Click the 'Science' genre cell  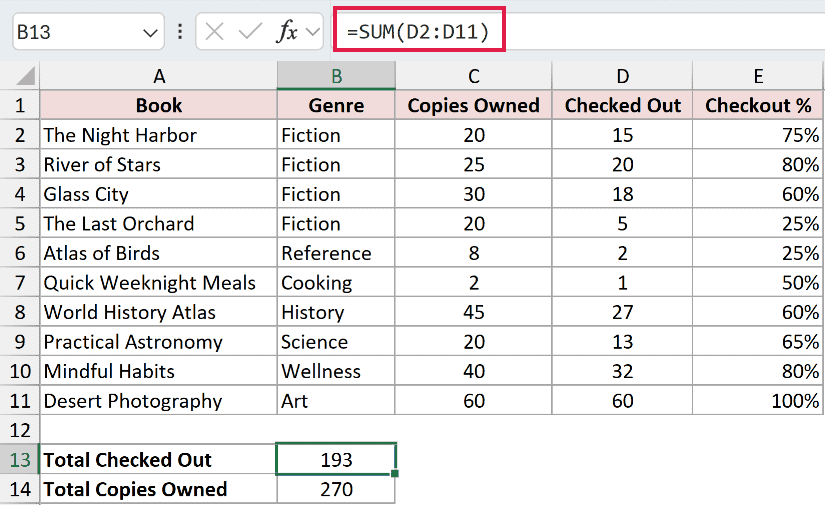click(x=336, y=342)
